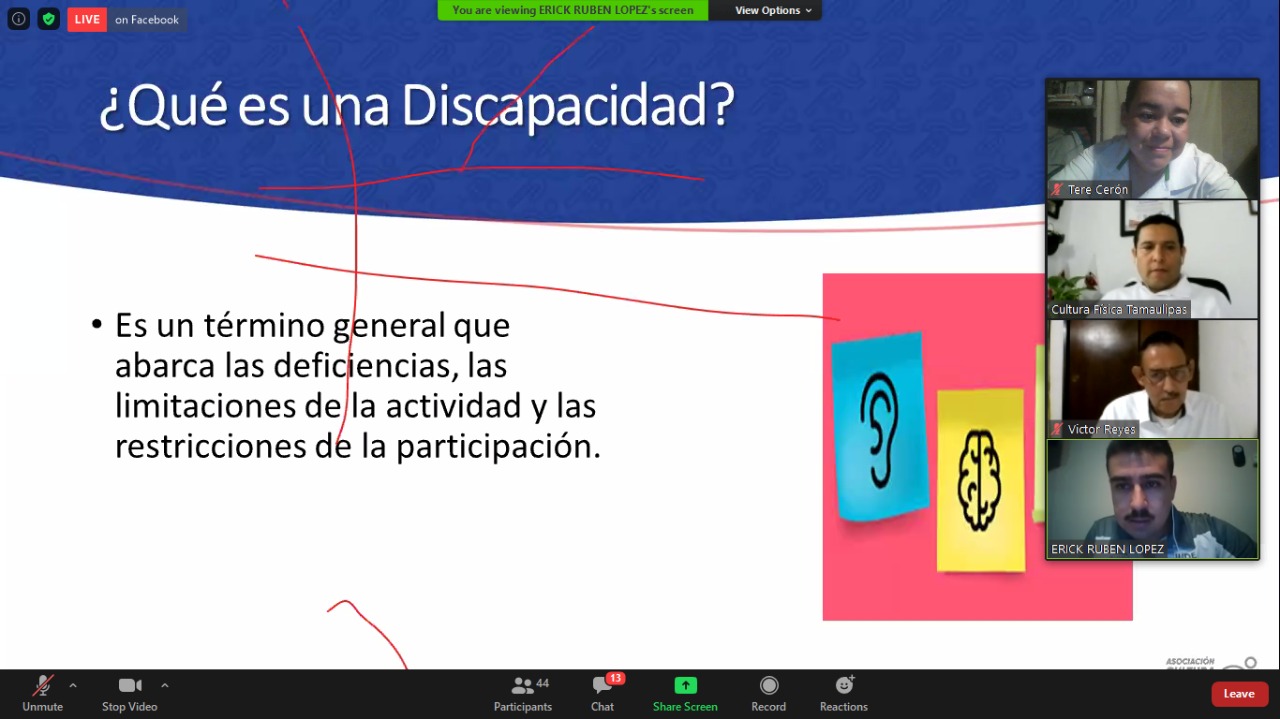This screenshot has width=1280, height=719.
Task: Click the green screen-sharing notification banner
Action: click(572, 11)
